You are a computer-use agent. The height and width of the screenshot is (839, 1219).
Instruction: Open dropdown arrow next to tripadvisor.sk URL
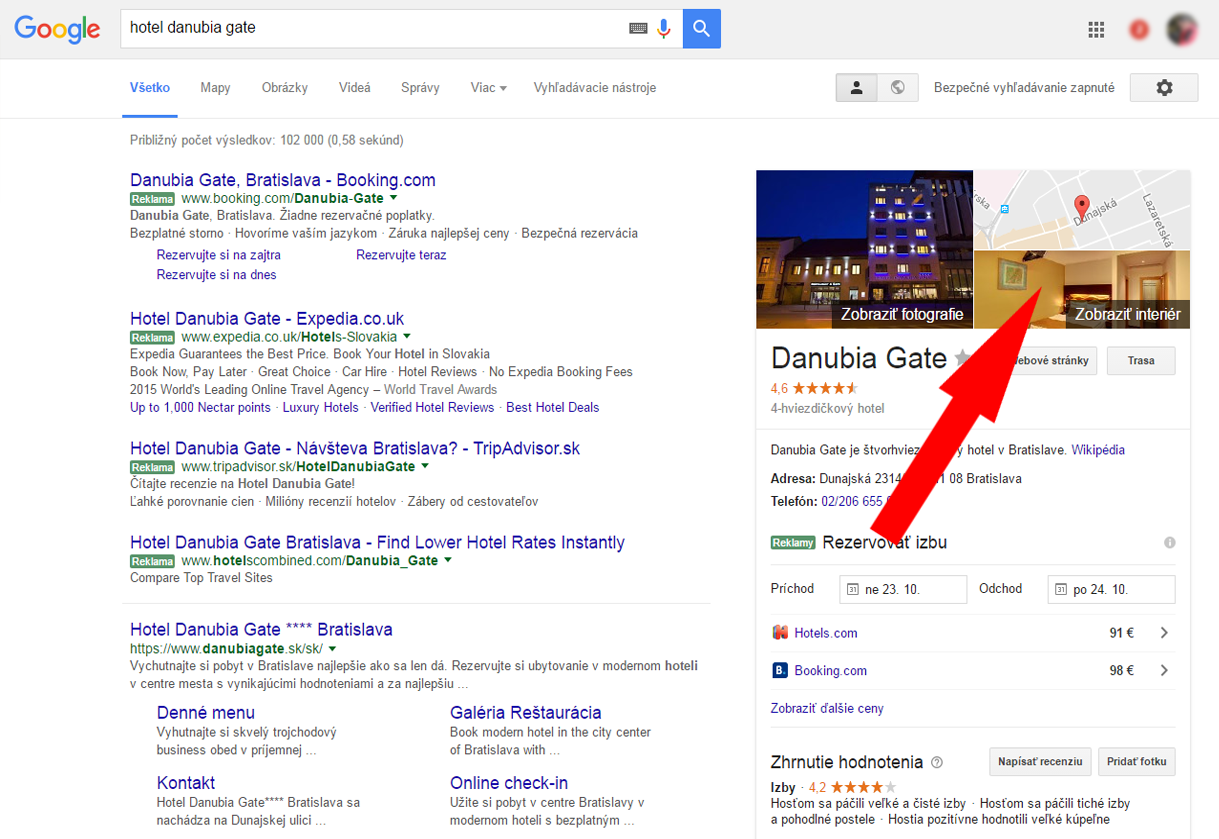(425, 467)
